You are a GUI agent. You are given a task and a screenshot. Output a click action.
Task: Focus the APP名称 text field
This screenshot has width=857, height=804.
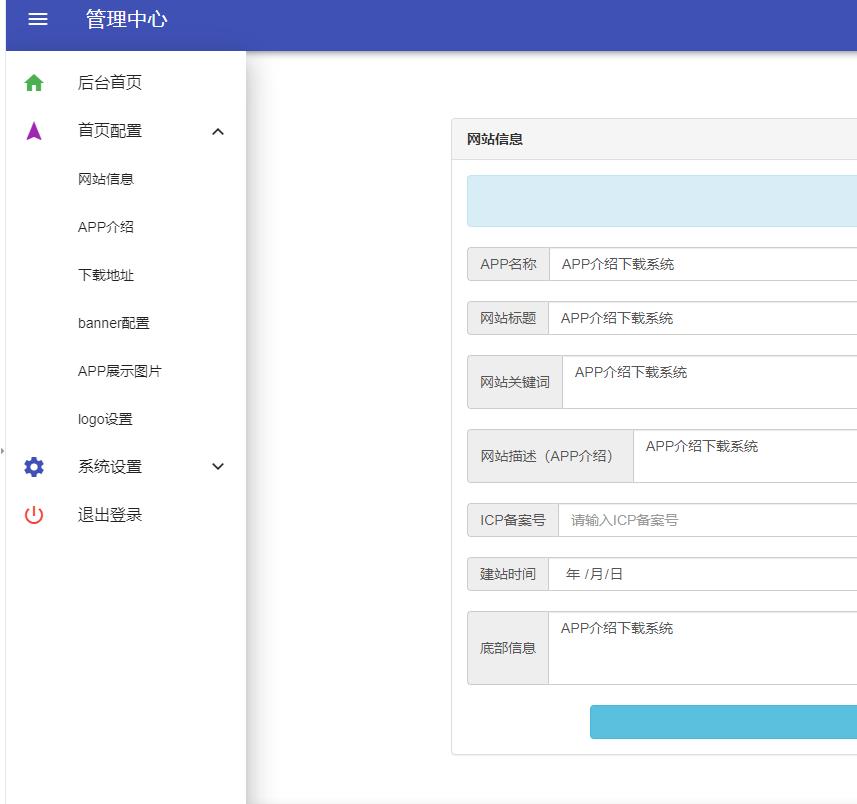point(702,265)
